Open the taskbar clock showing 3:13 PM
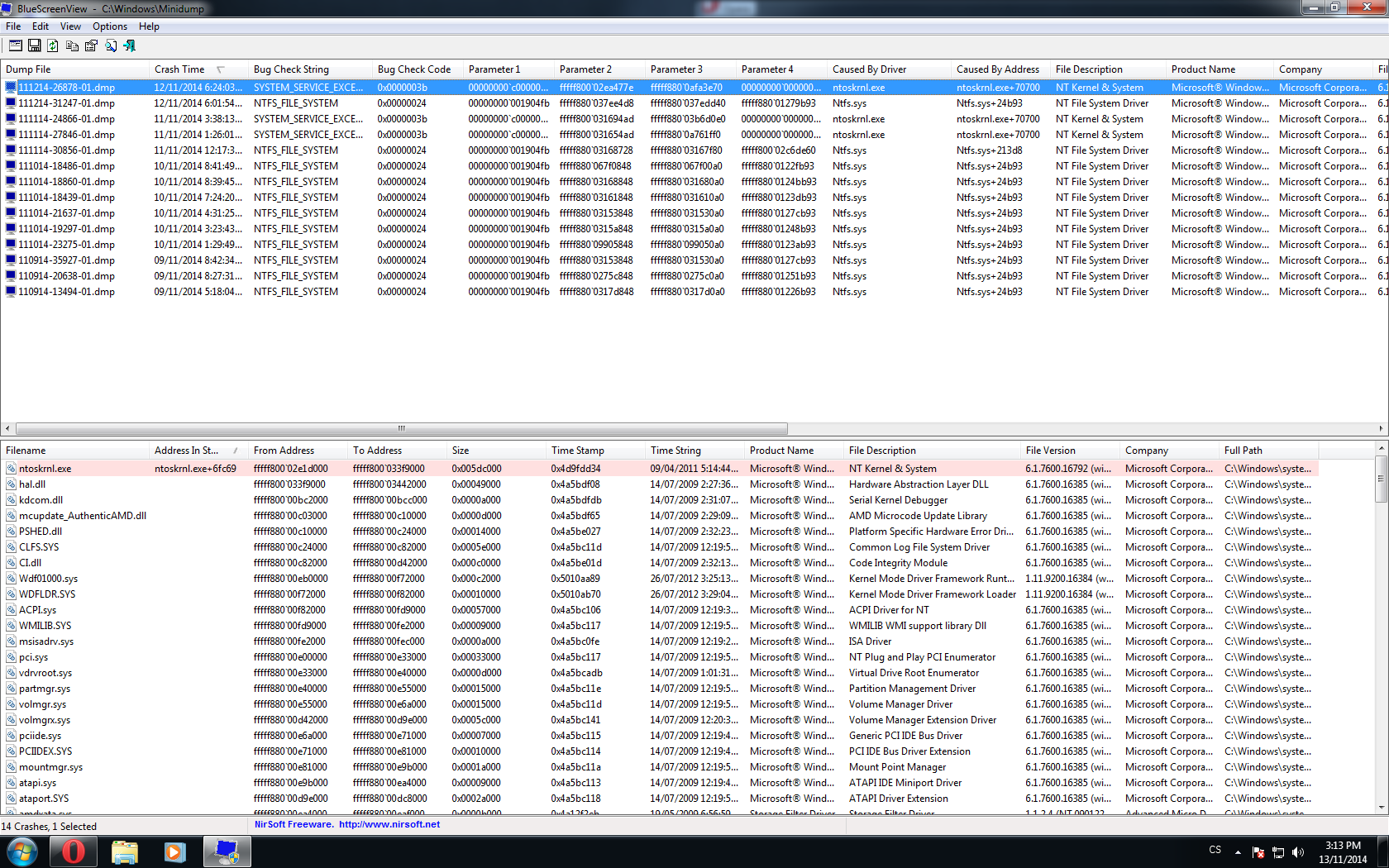The width and height of the screenshot is (1389, 868). pos(1344,852)
